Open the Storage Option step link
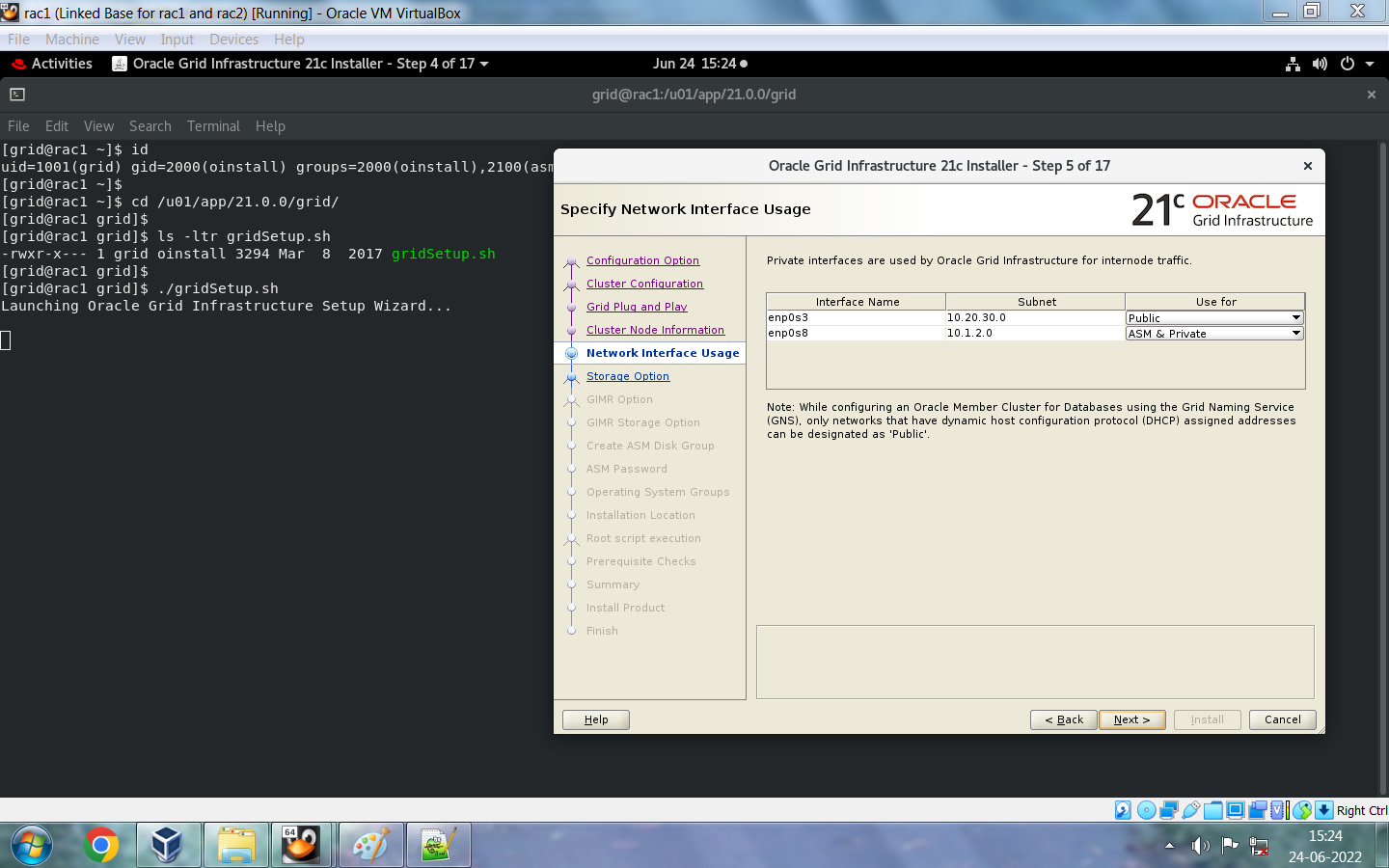The width and height of the screenshot is (1389, 868). click(628, 376)
